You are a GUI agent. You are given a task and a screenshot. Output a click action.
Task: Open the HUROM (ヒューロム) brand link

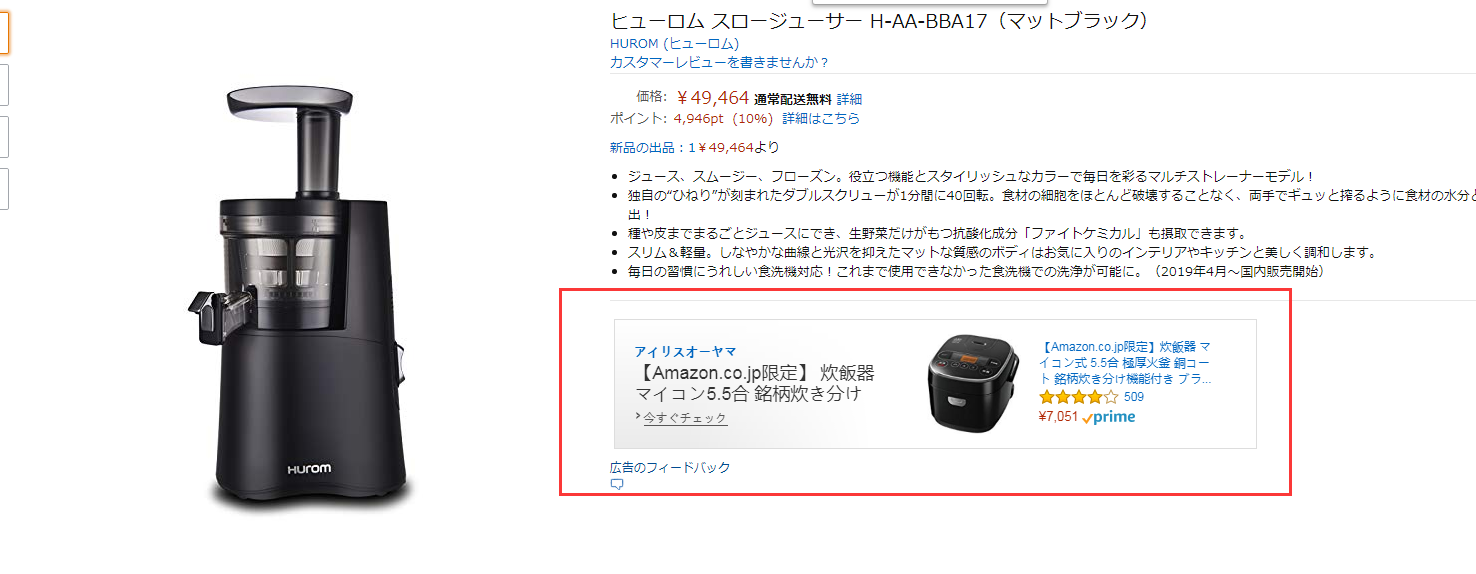pos(675,44)
